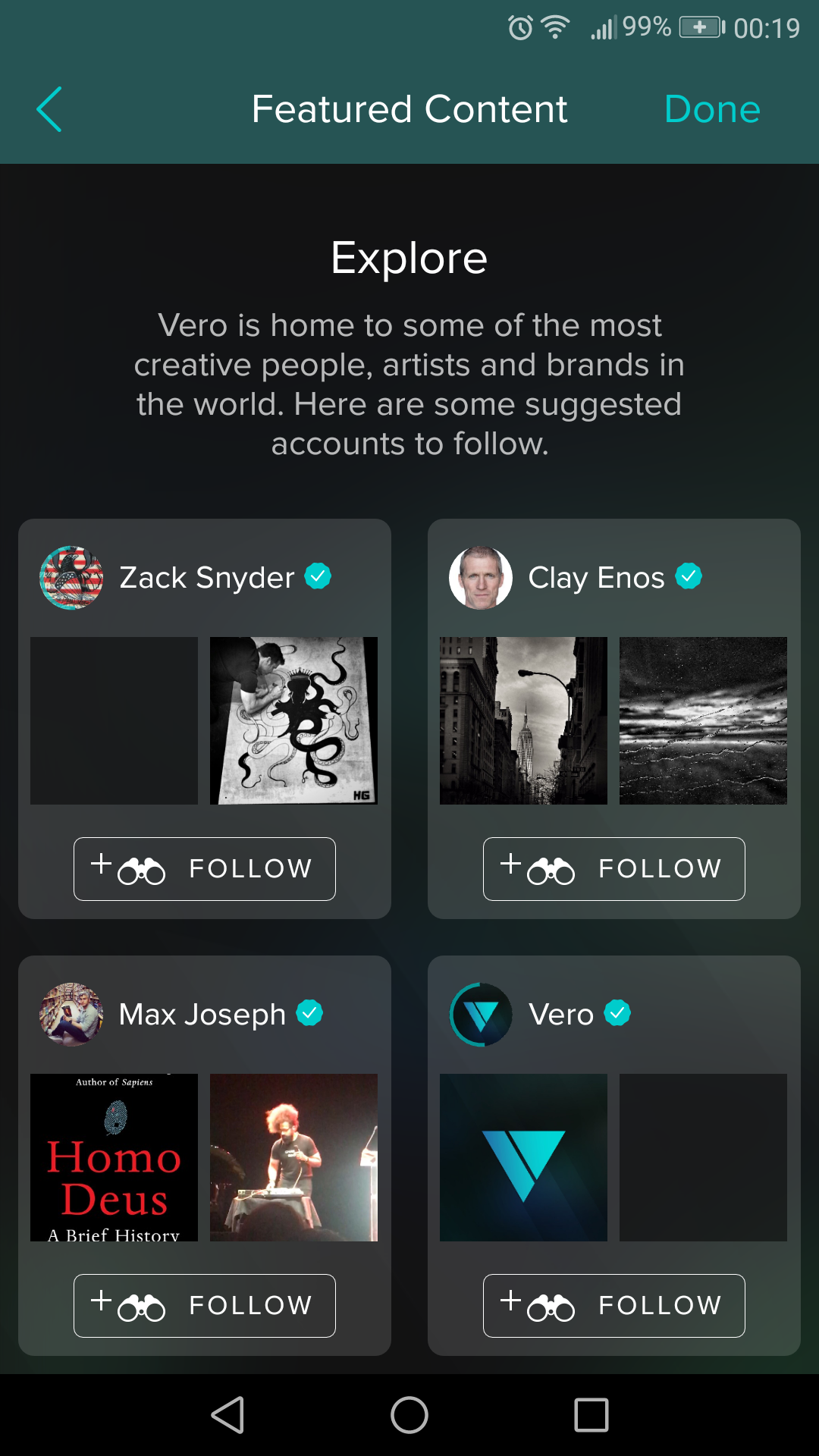Open Max Joseph's profile avatar
Viewport: 819px width, 1456px height.
click(x=71, y=1015)
